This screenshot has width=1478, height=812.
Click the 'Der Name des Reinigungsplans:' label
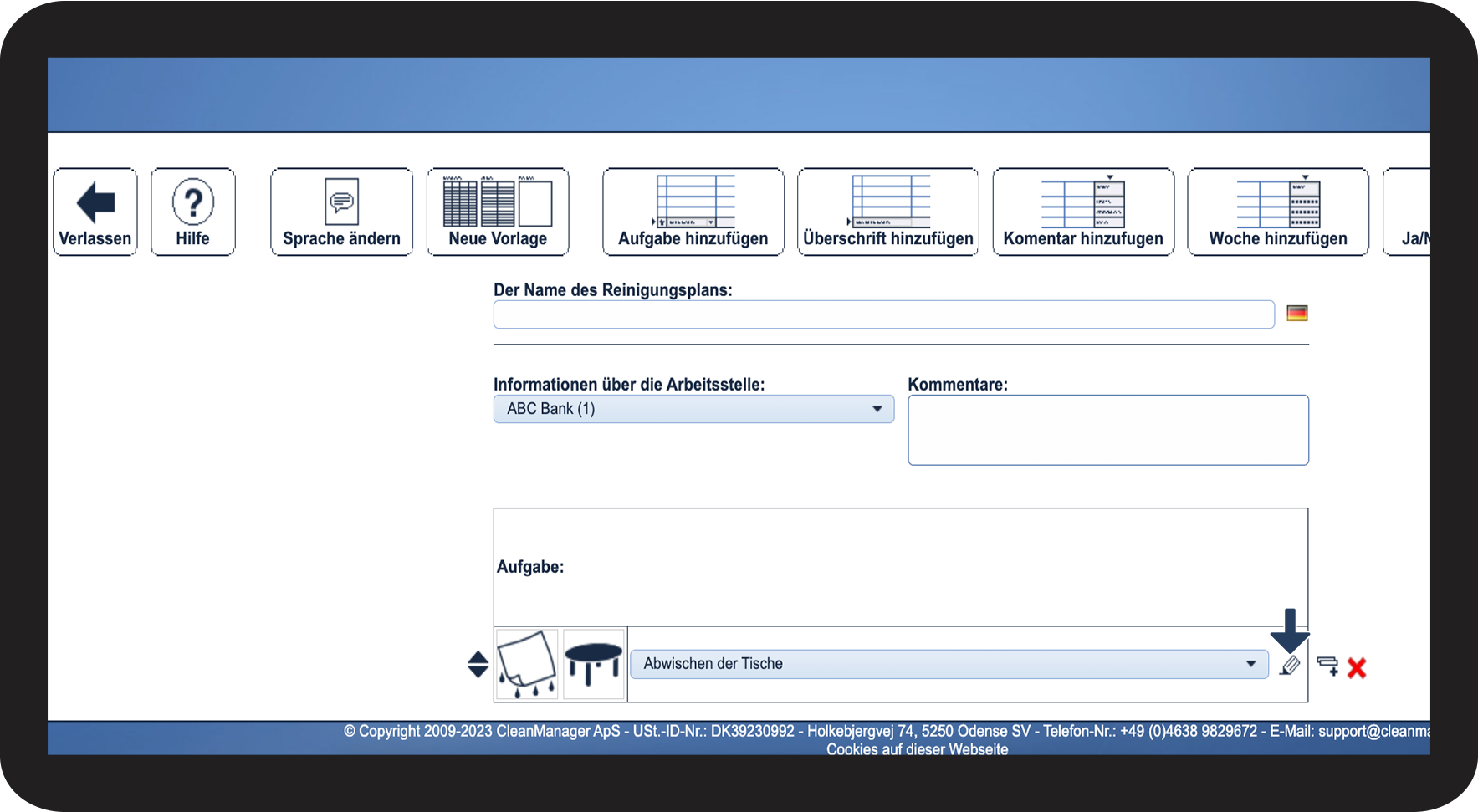(x=613, y=290)
